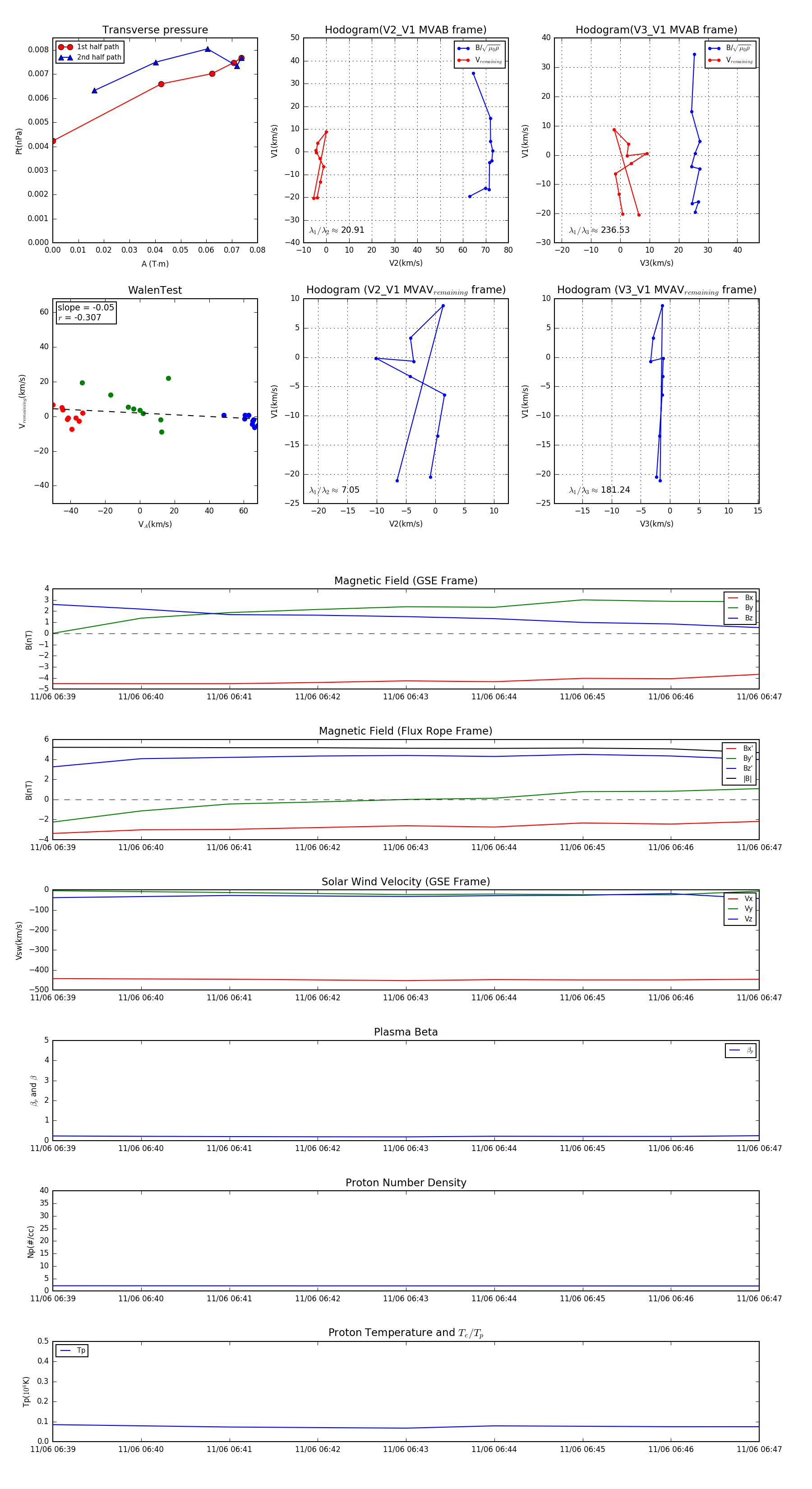Image resolution: width=812 pixels, height=1489 pixels.
Task: Click the "r = -0.307" correlation text
Action: [79, 317]
